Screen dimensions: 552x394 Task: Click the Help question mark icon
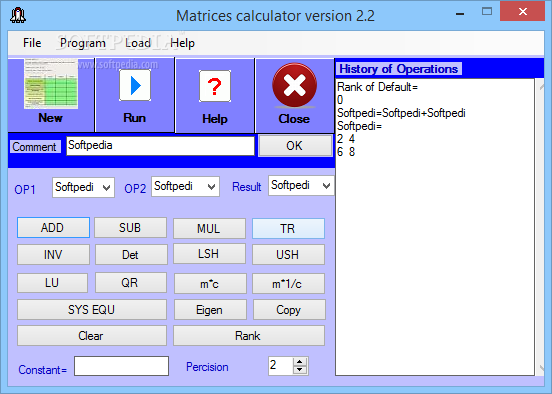pos(215,86)
